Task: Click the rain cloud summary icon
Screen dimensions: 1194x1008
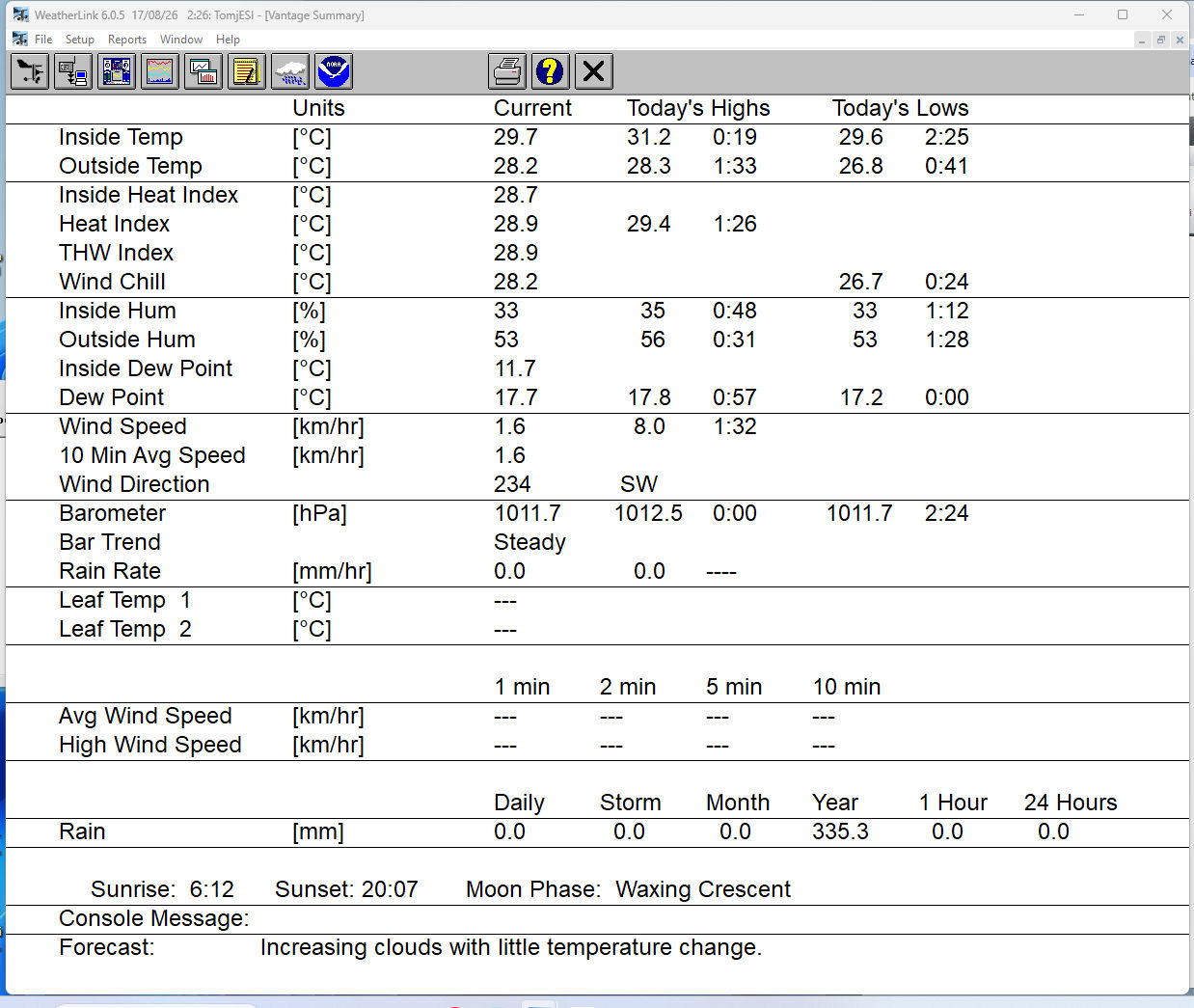Action: (290, 71)
